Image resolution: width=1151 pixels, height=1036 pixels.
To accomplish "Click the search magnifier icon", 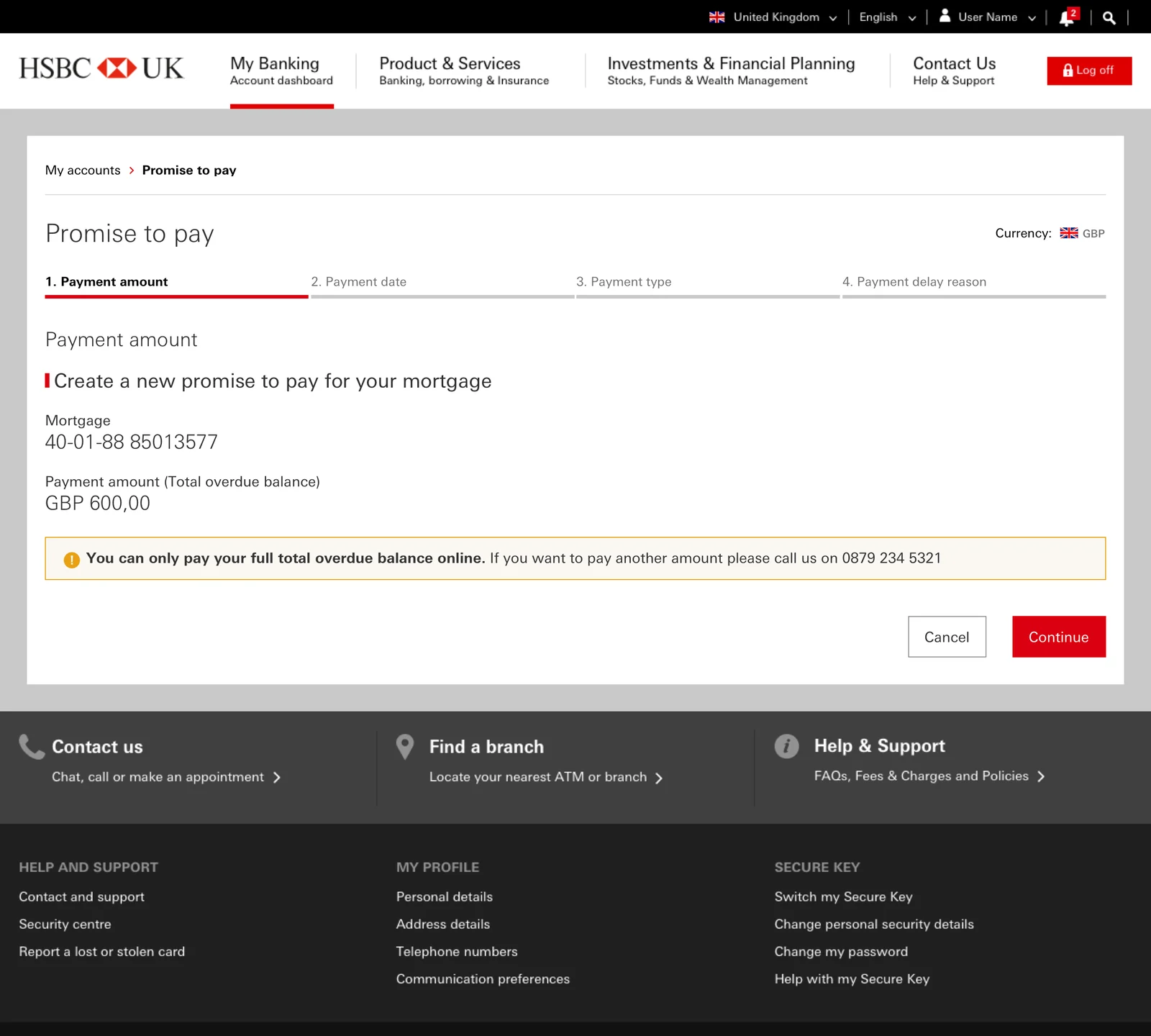I will [x=1109, y=18].
